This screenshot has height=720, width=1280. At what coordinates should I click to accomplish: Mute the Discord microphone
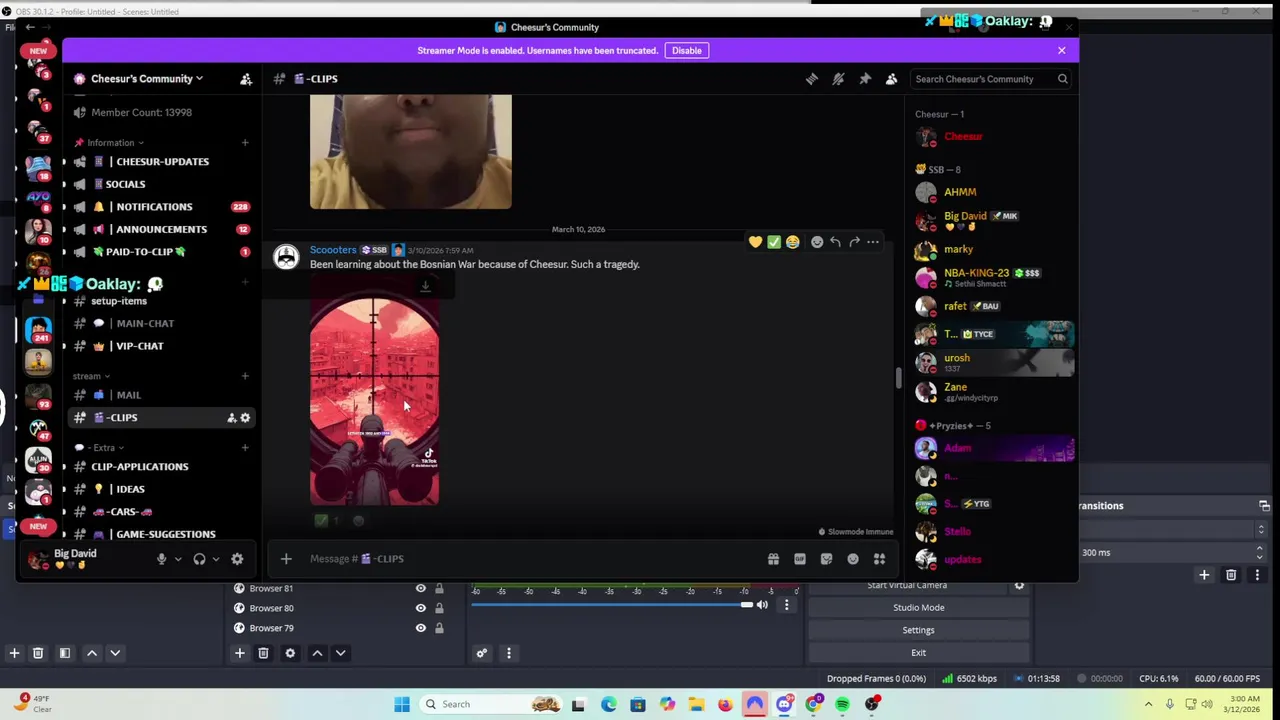point(161,559)
